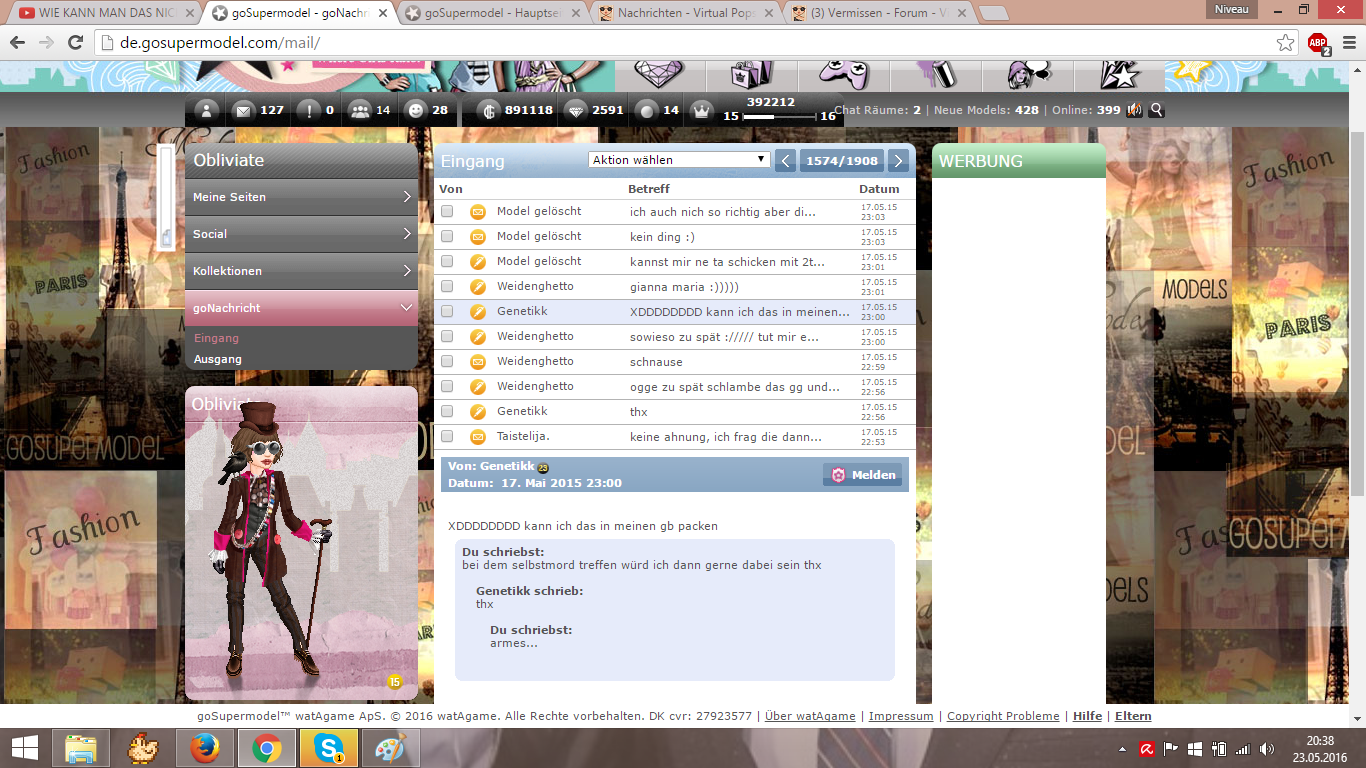This screenshot has height=768, width=1366.
Task: Click the mail envelope icon in status bar
Action: pos(242,111)
